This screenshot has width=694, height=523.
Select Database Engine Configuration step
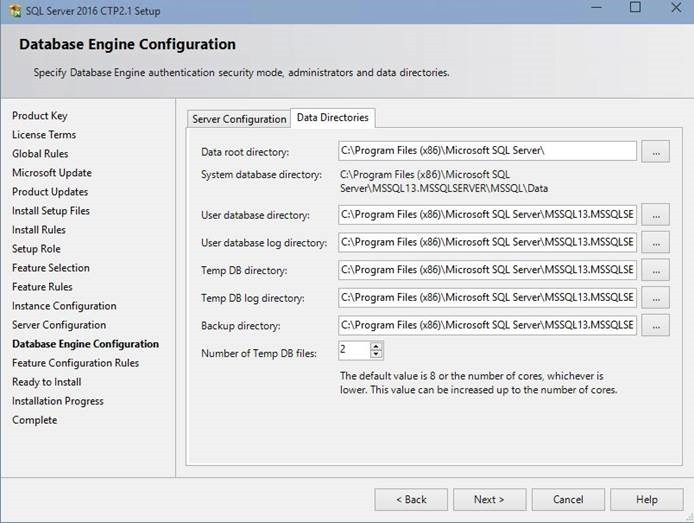pos(85,344)
